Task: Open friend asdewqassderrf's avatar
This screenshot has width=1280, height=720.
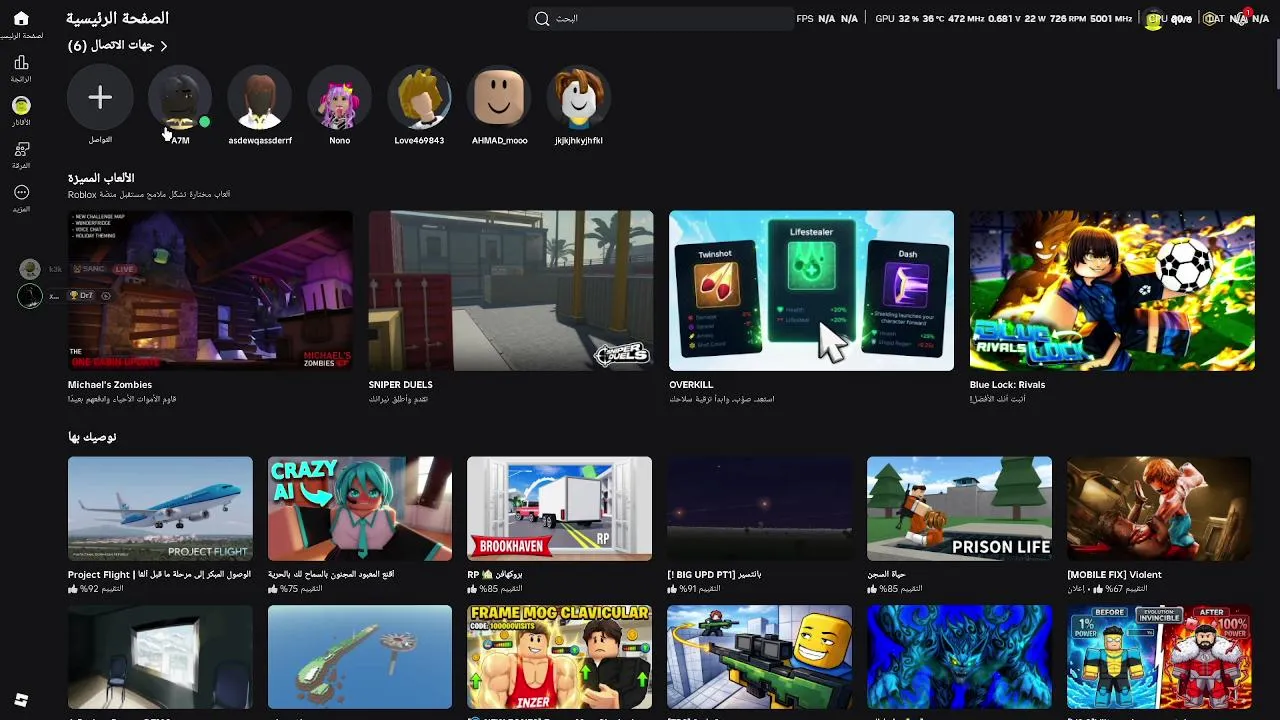Action: pos(260,97)
